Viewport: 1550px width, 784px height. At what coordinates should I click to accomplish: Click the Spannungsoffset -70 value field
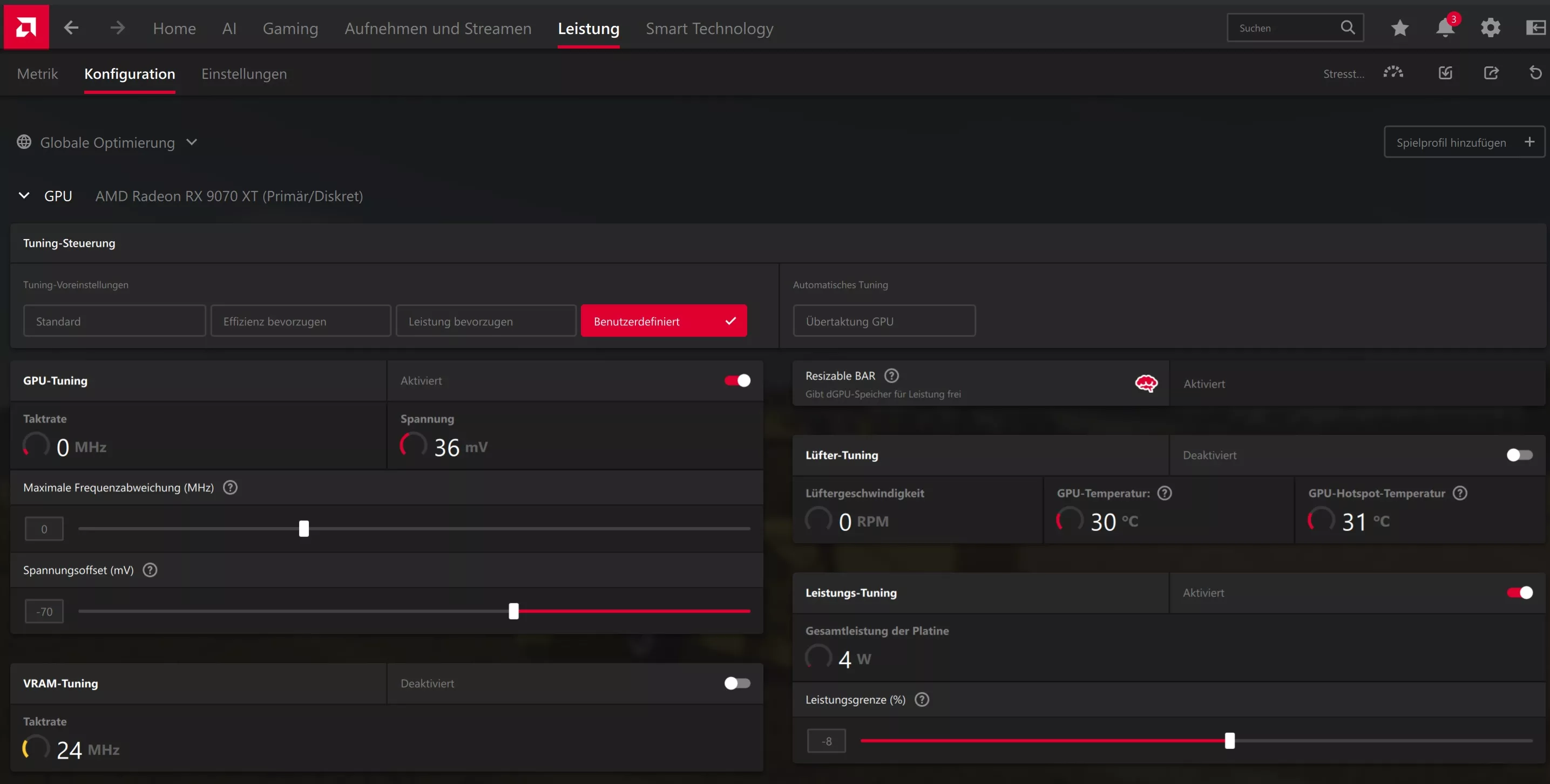[44, 611]
